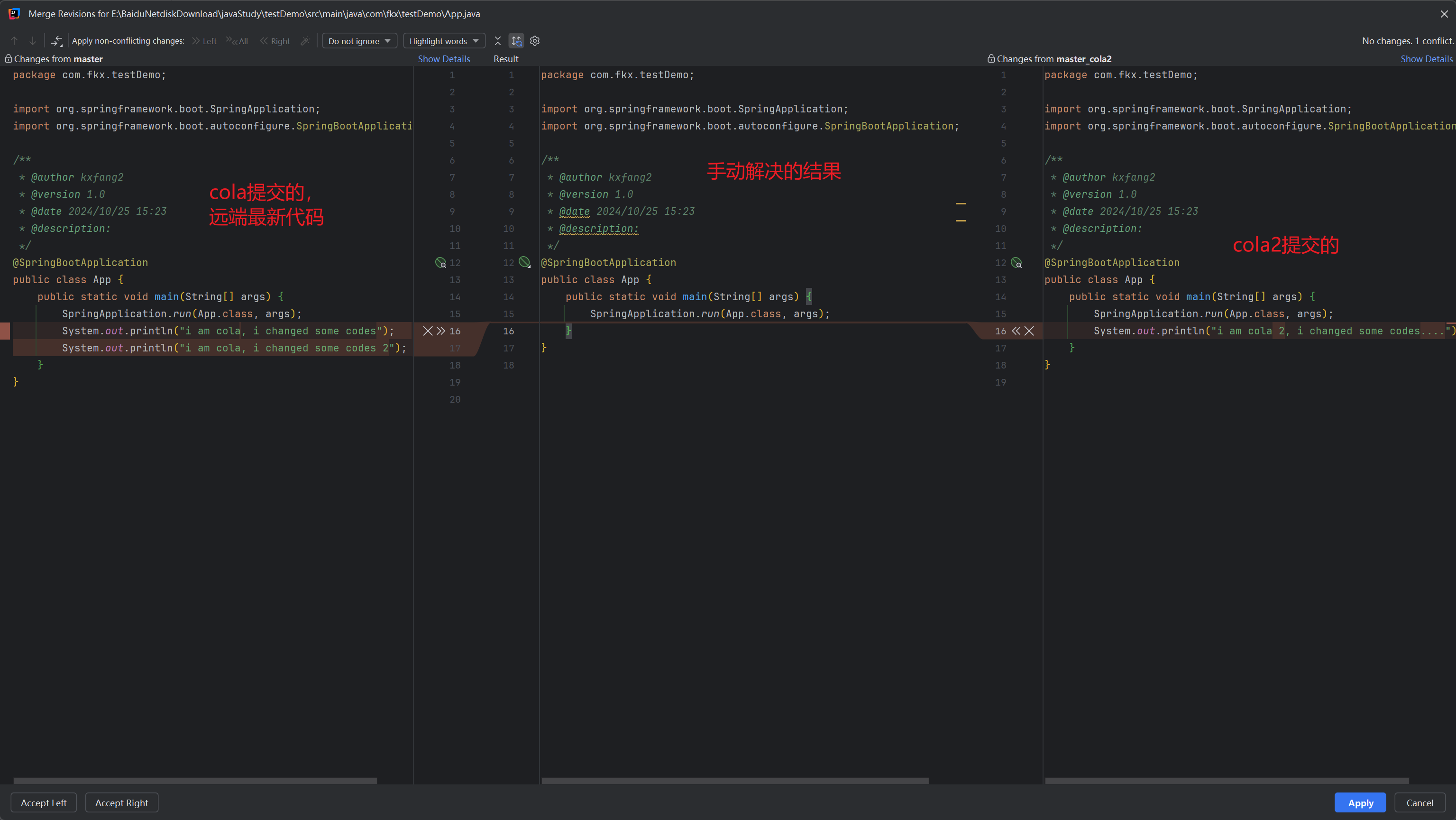Click the magic wand resolve icon
The image size is (1456, 820).
[305, 41]
